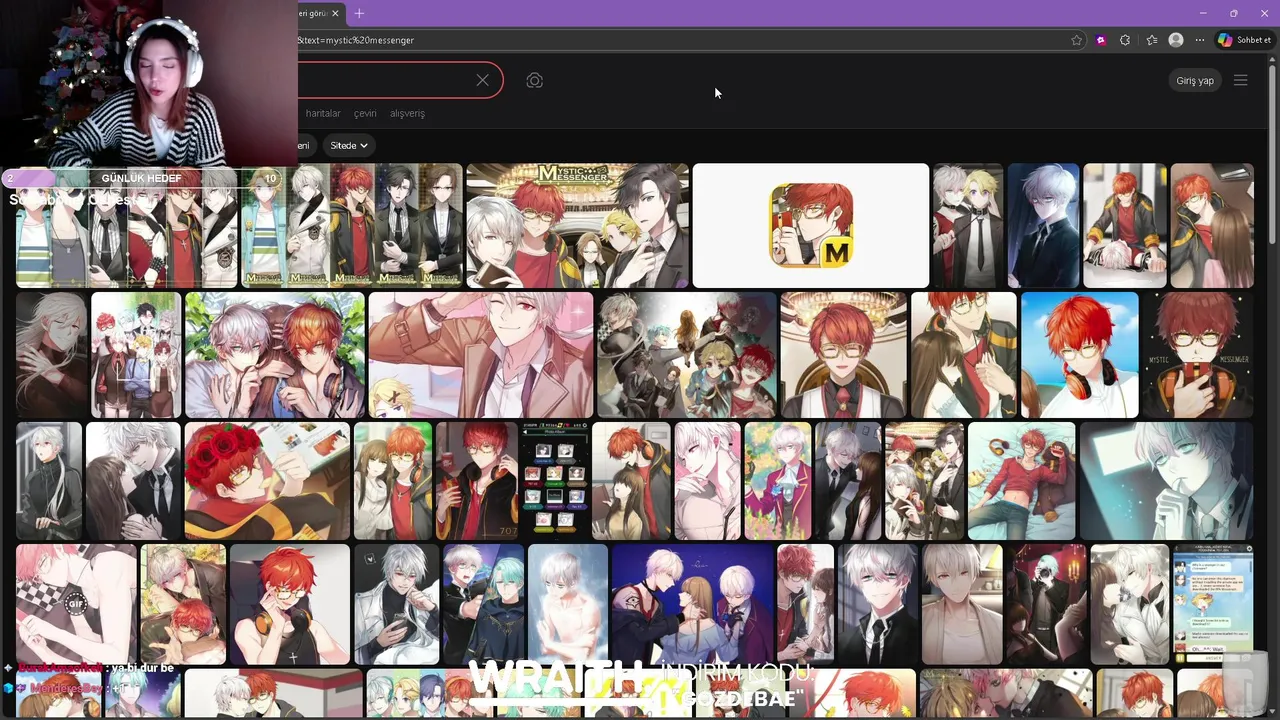1280x720 pixels.
Task: Click the address bar URL text
Action: pos(356,40)
